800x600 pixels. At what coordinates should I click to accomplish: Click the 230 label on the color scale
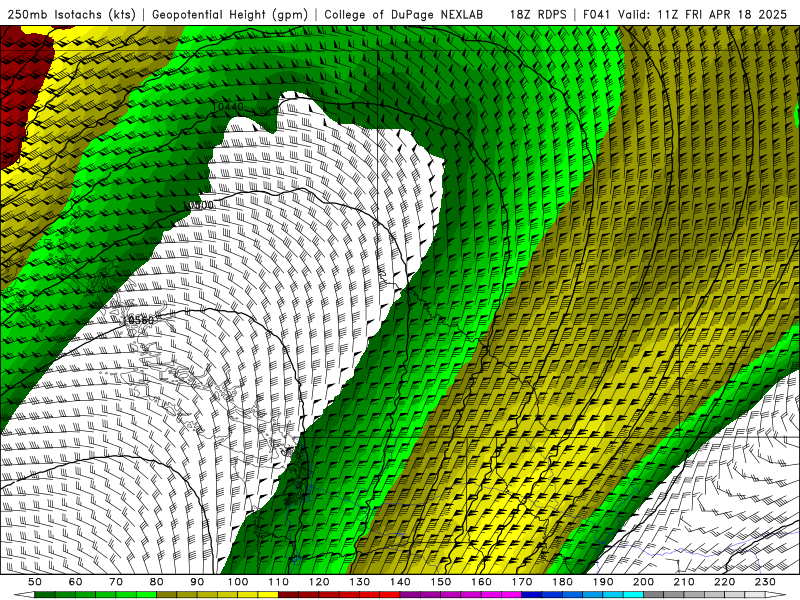coord(765,582)
